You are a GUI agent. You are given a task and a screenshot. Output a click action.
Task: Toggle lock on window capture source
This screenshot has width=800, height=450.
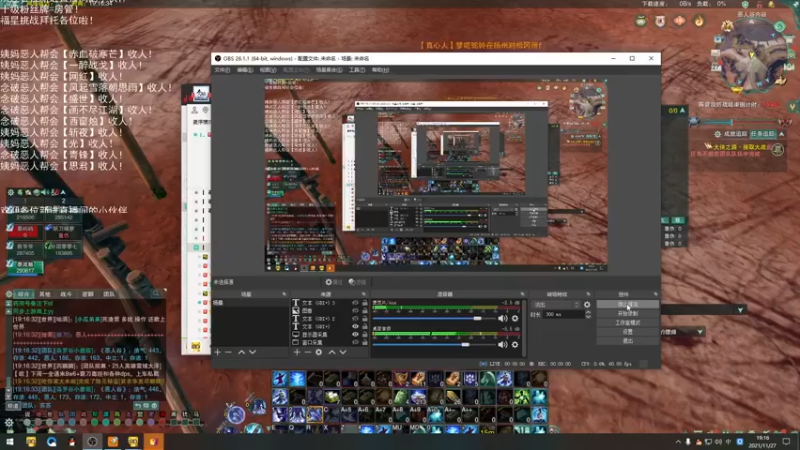pos(364,342)
